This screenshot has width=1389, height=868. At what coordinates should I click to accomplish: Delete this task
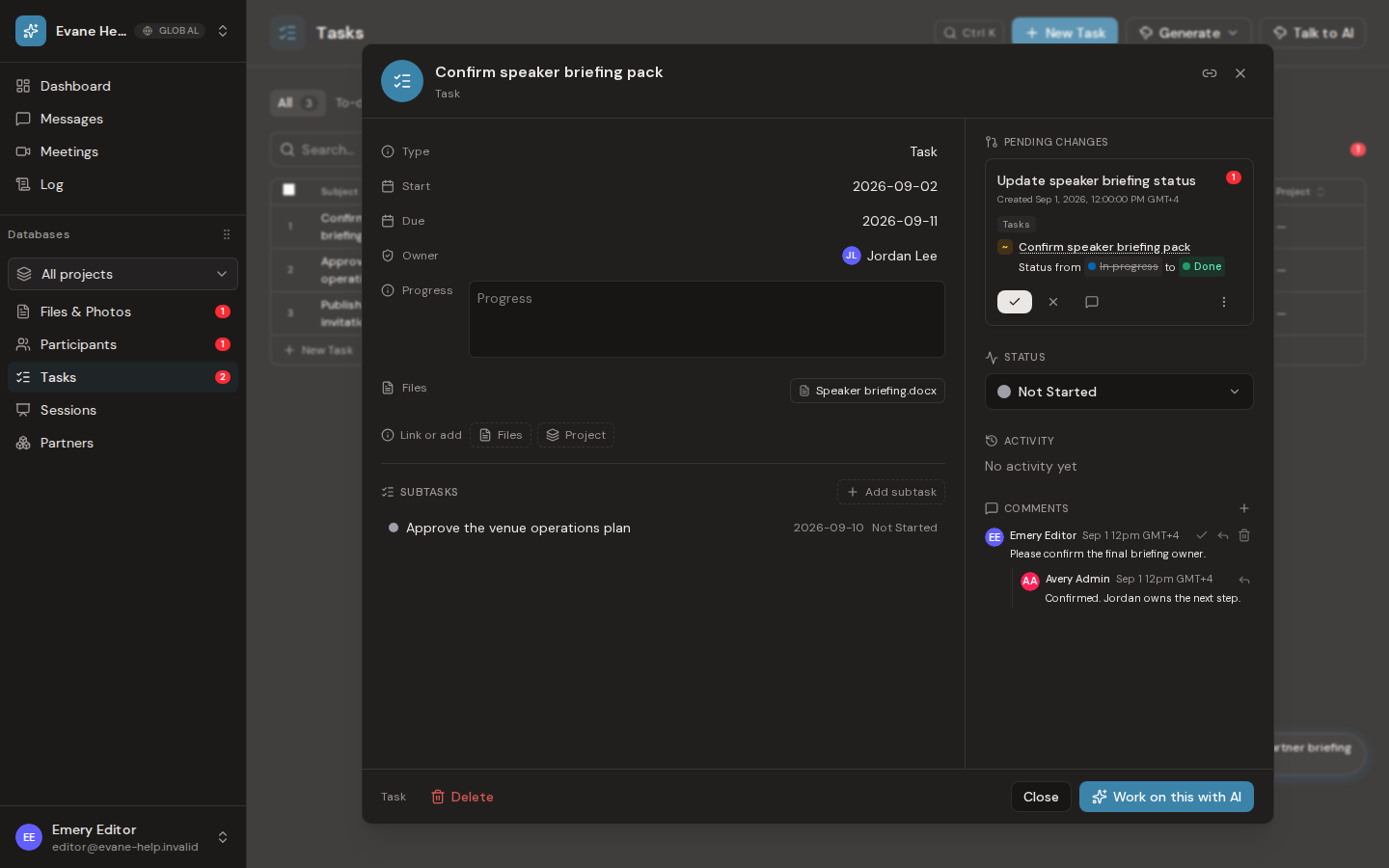click(x=462, y=797)
